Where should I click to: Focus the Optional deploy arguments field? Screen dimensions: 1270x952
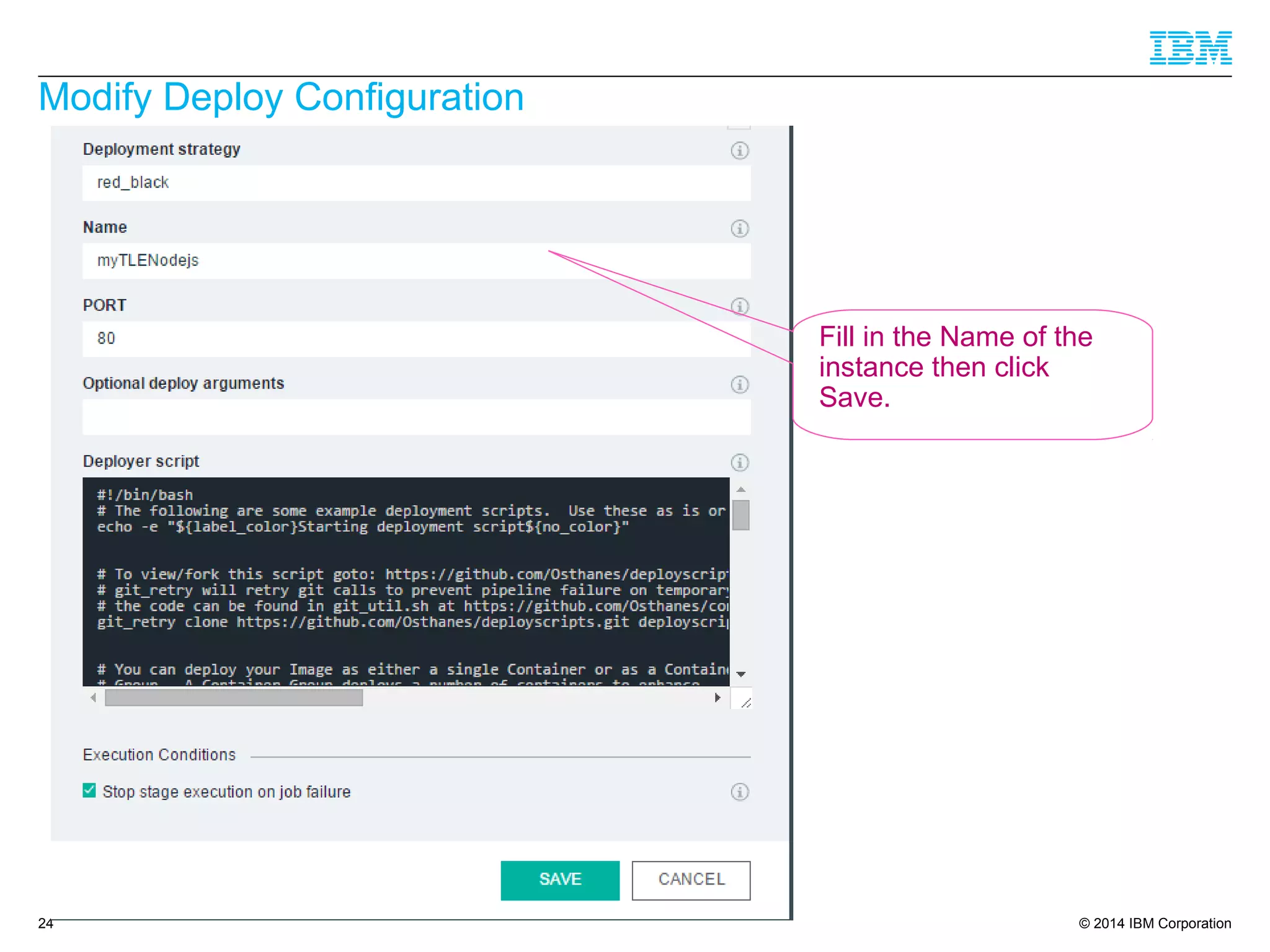click(x=416, y=417)
